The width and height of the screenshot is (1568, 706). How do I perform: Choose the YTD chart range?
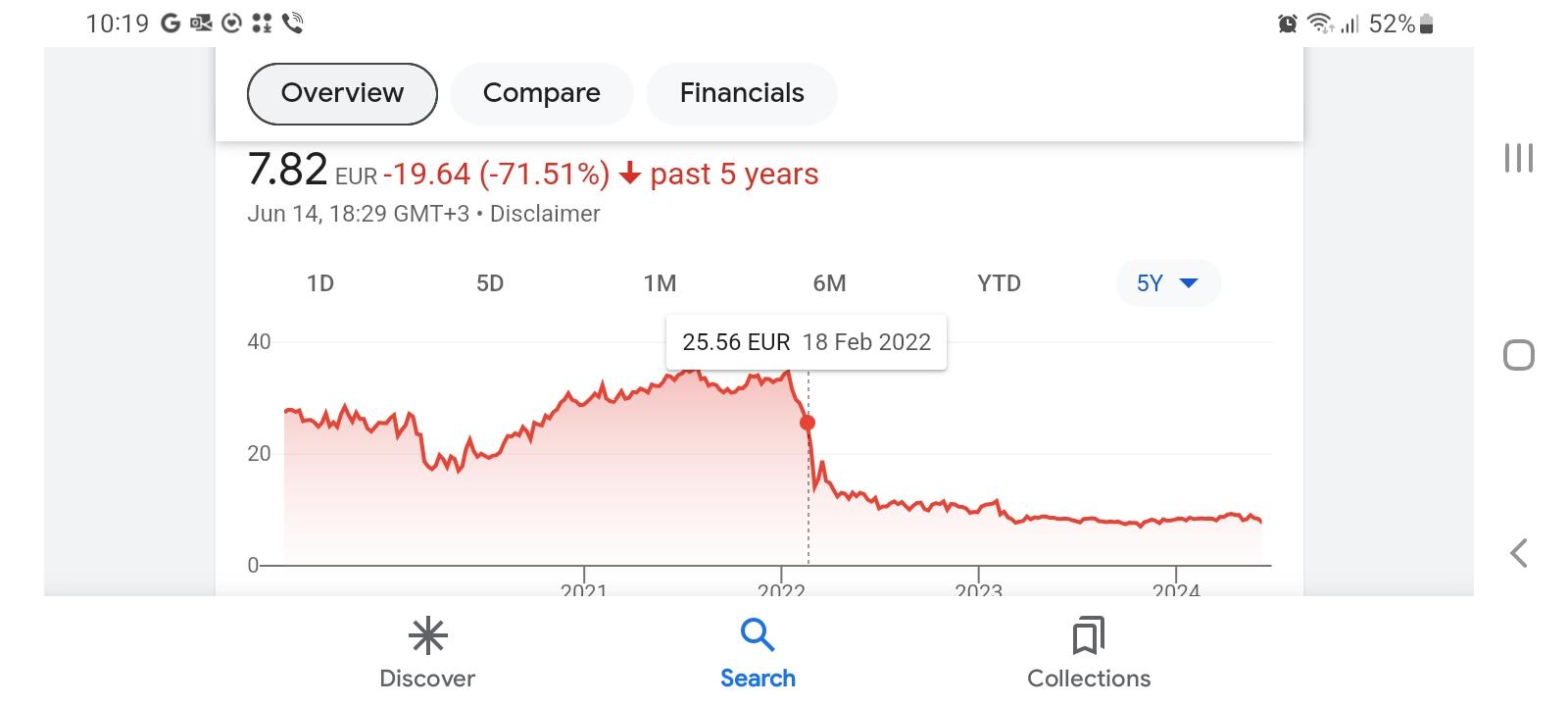[999, 283]
